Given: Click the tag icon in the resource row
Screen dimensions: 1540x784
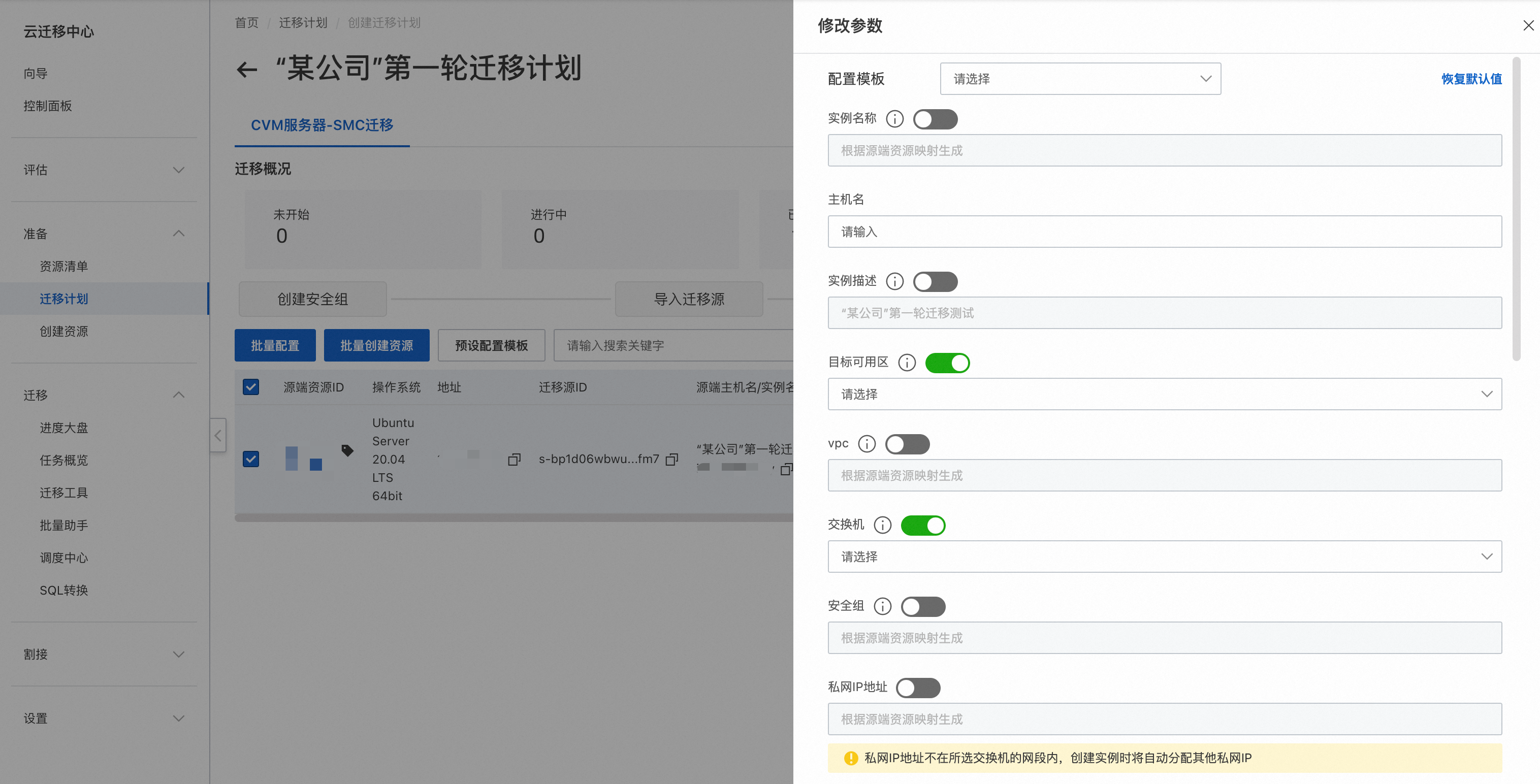Looking at the screenshot, I should (x=347, y=450).
